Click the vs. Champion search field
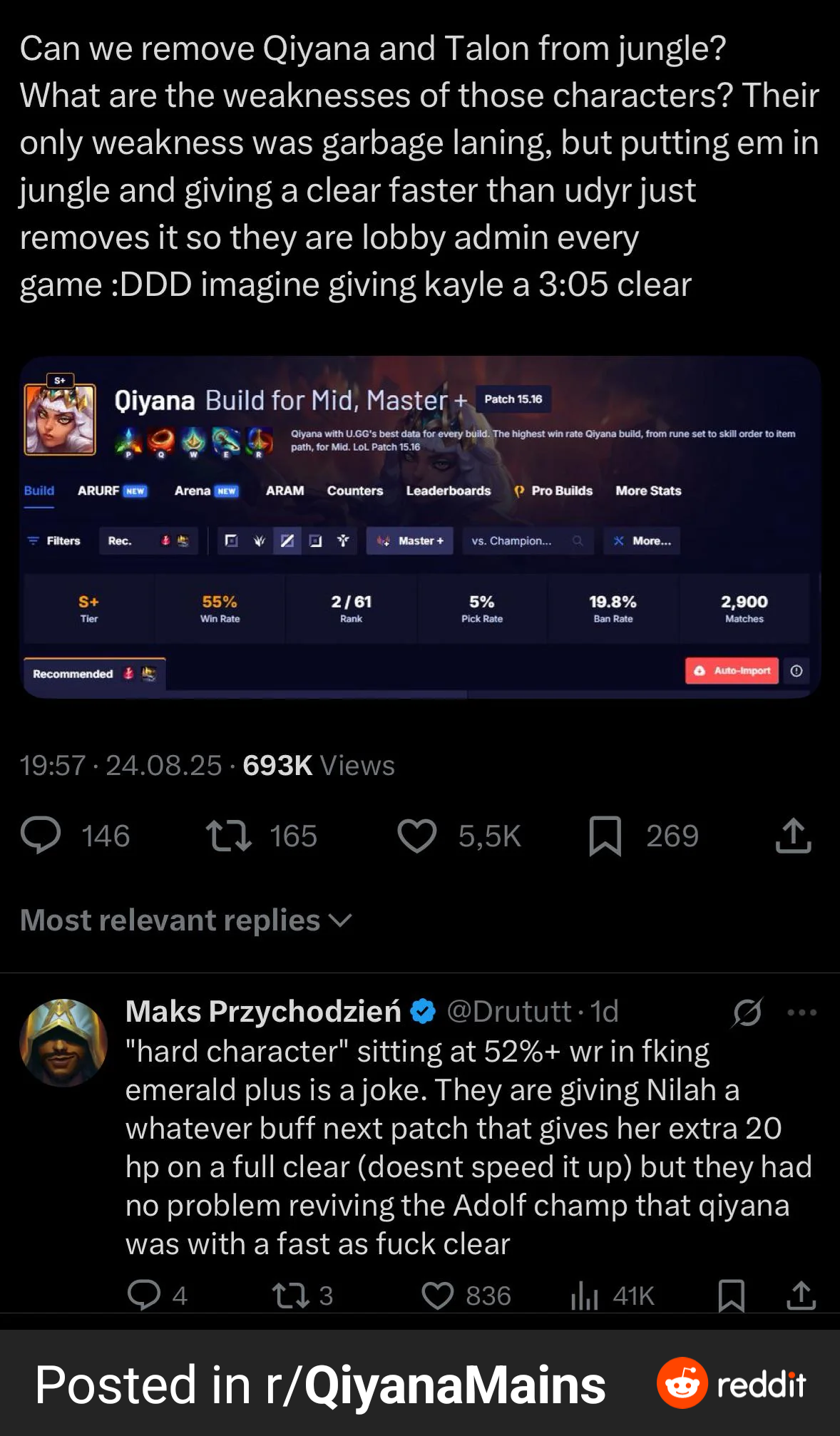The image size is (840, 1436). tap(528, 540)
